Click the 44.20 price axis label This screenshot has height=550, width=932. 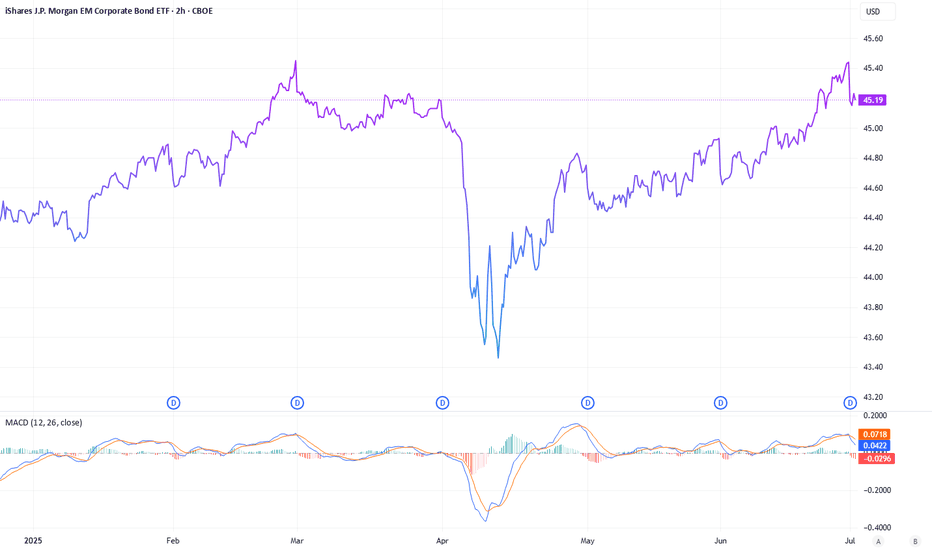pyautogui.click(x=873, y=247)
